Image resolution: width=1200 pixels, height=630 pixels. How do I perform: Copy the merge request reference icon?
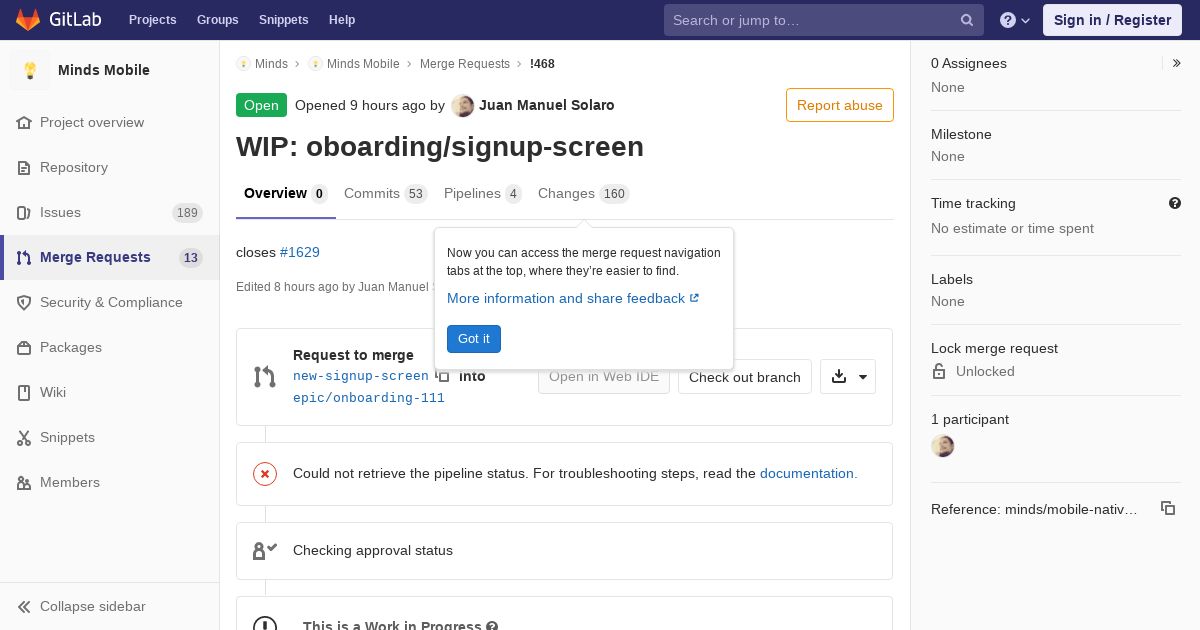(x=1168, y=508)
